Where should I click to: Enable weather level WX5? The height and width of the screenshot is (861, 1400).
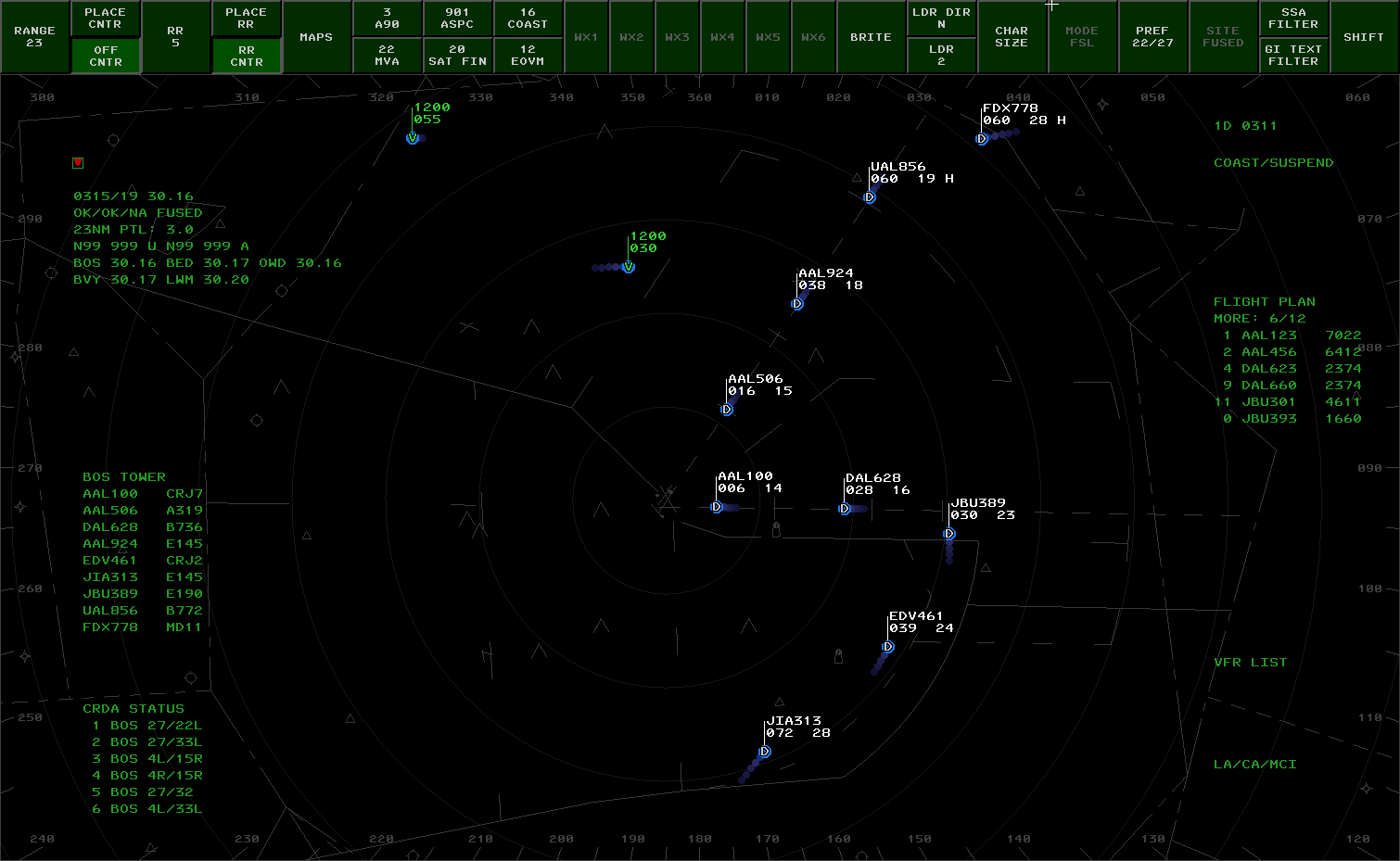pos(768,37)
